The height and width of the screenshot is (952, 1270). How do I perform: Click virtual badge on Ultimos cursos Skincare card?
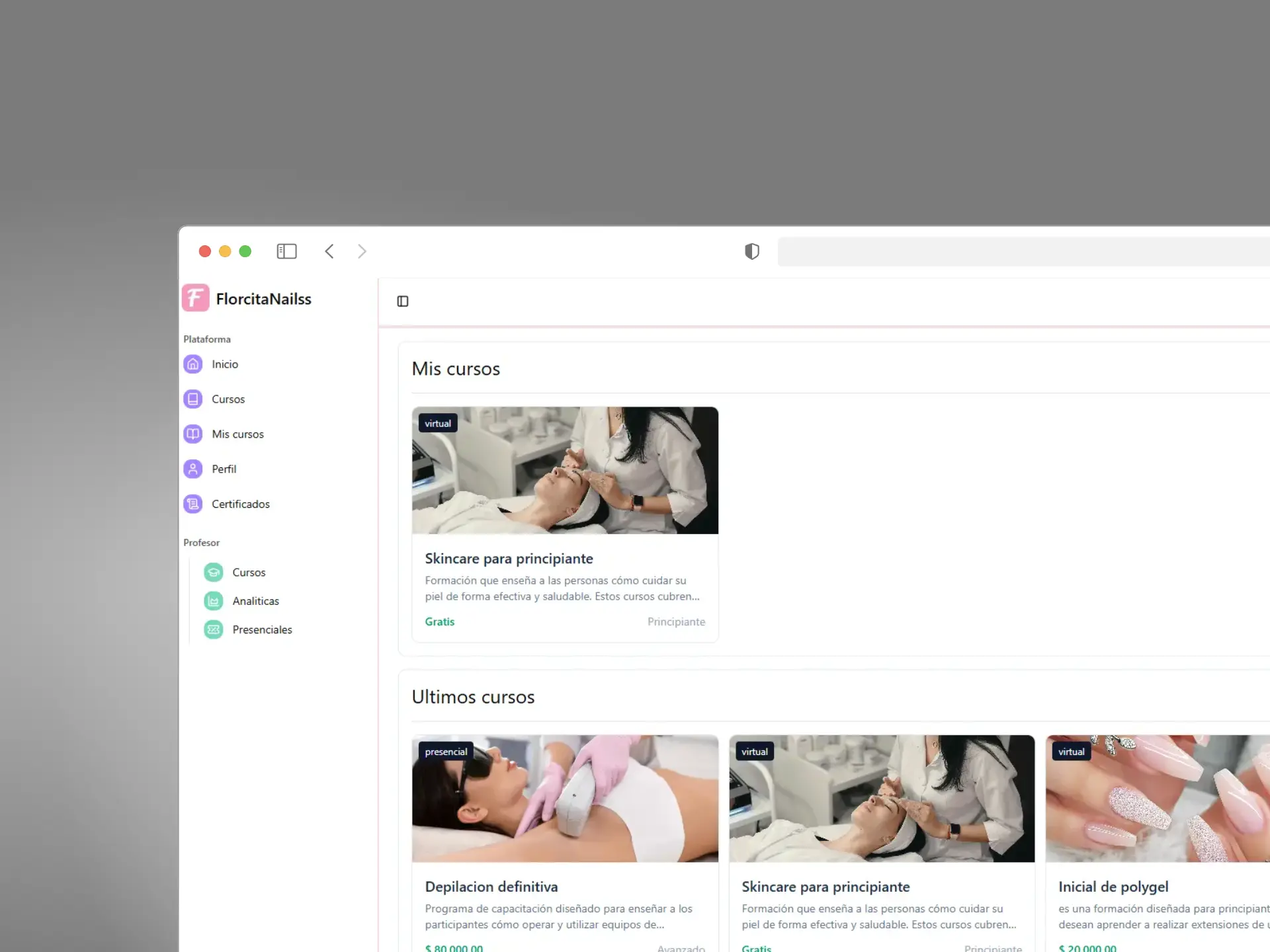[x=755, y=752]
